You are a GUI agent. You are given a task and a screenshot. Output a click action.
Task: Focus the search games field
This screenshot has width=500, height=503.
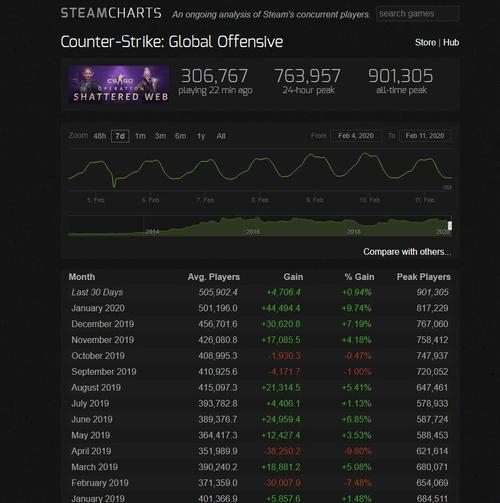[x=418, y=14]
